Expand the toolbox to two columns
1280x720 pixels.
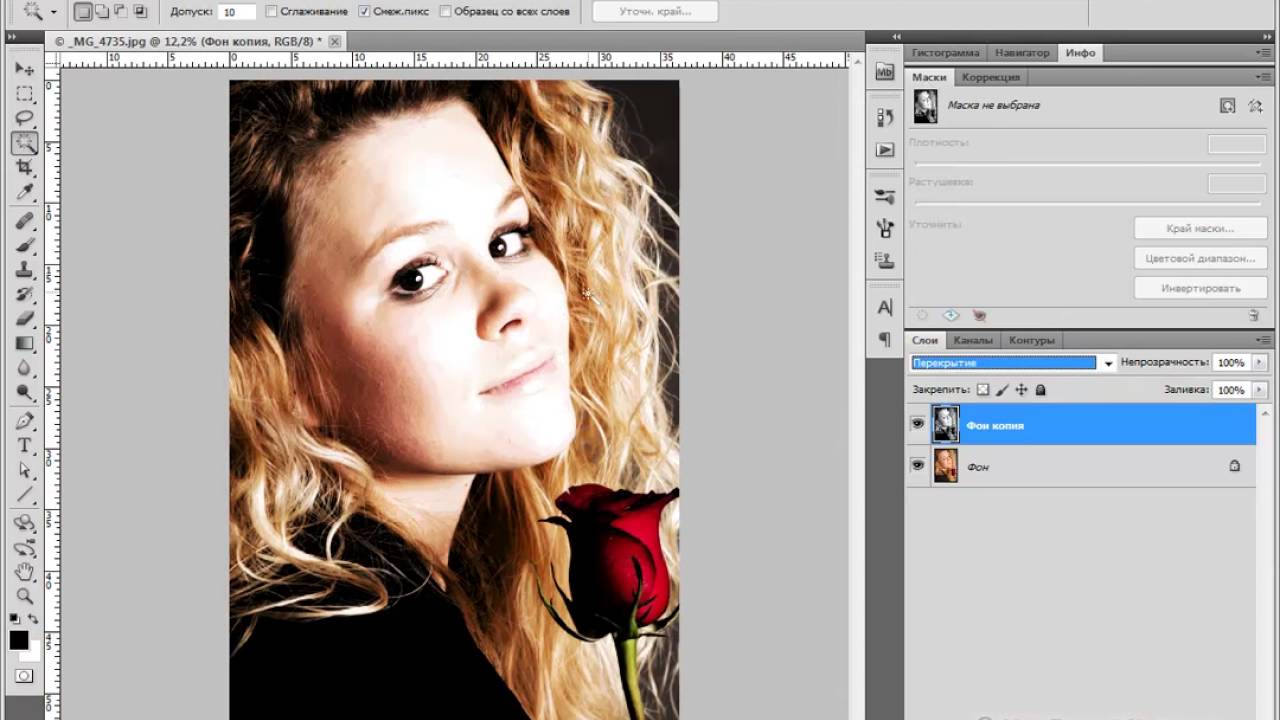[x=12, y=35]
